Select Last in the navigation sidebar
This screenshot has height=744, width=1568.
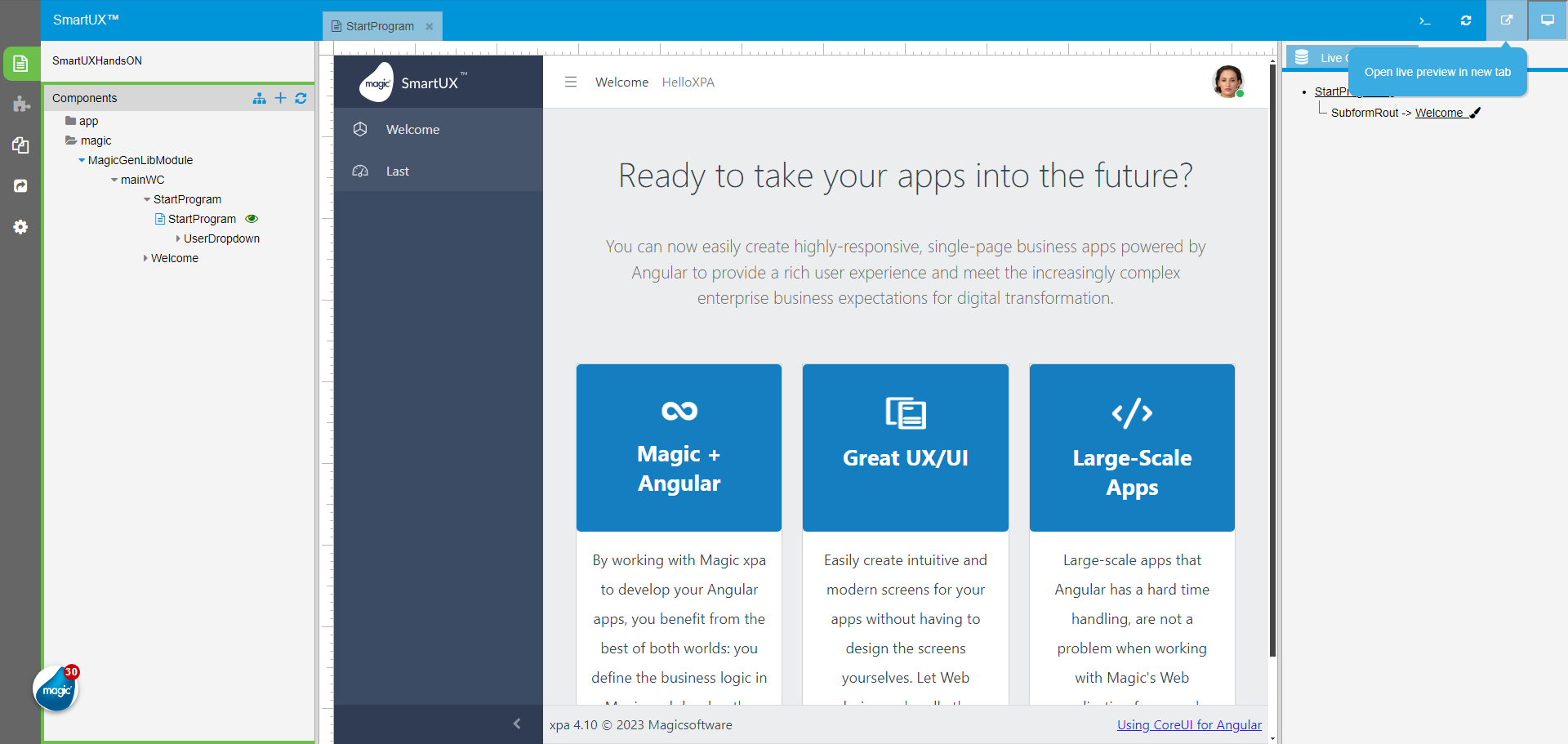(x=398, y=172)
